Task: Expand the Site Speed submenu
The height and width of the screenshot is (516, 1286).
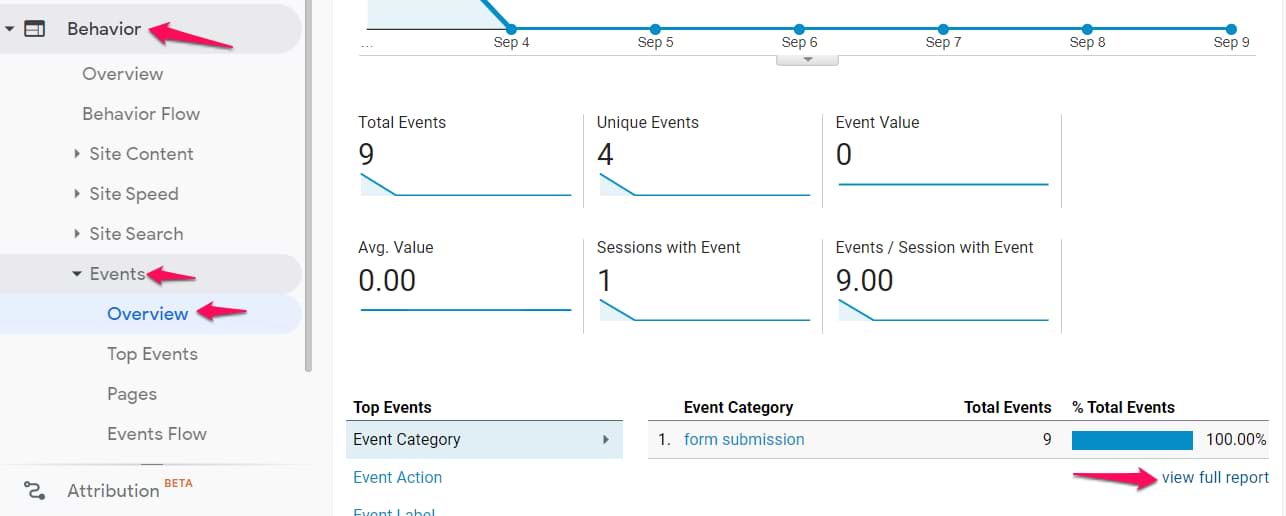Action: pyautogui.click(x=77, y=194)
